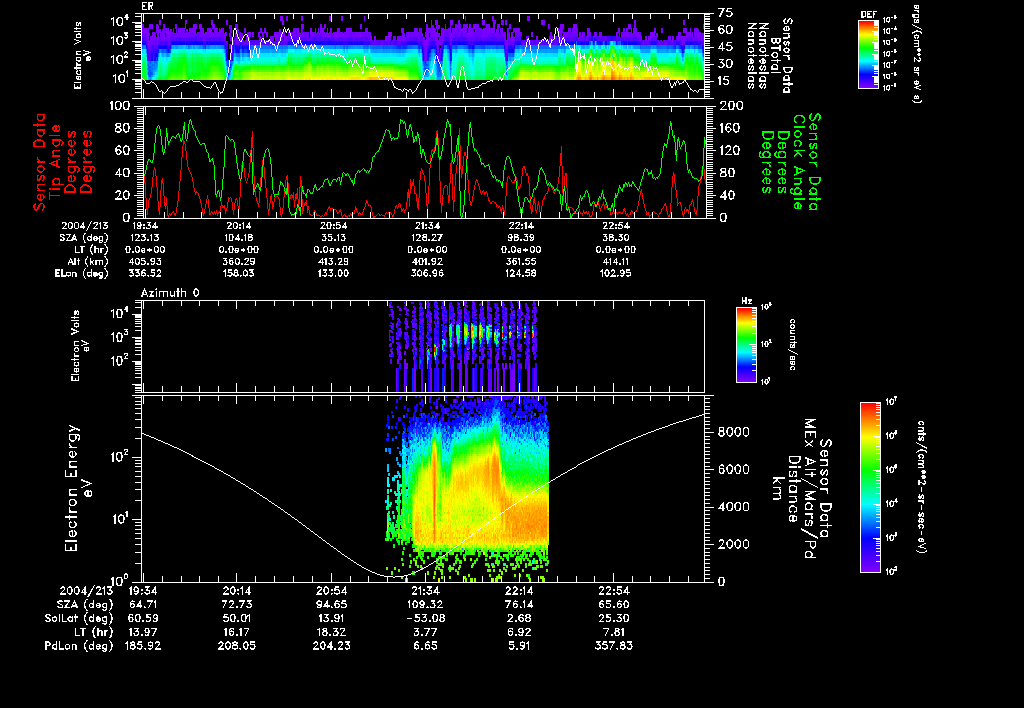Click SZA value 94.65

(331, 605)
